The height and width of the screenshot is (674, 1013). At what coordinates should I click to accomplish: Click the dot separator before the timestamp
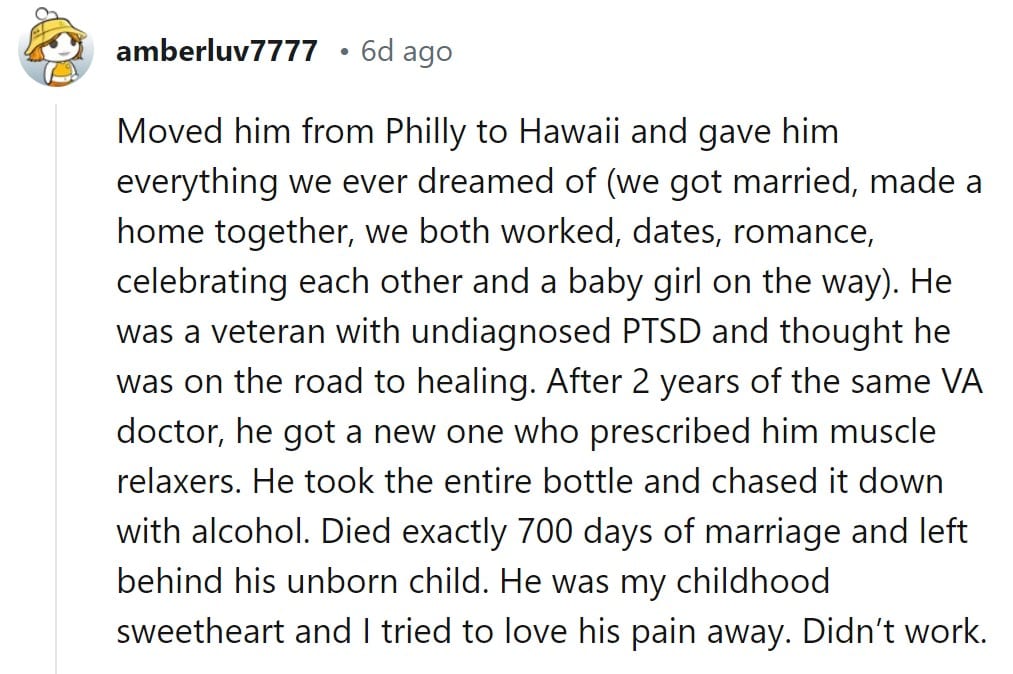(x=343, y=52)
